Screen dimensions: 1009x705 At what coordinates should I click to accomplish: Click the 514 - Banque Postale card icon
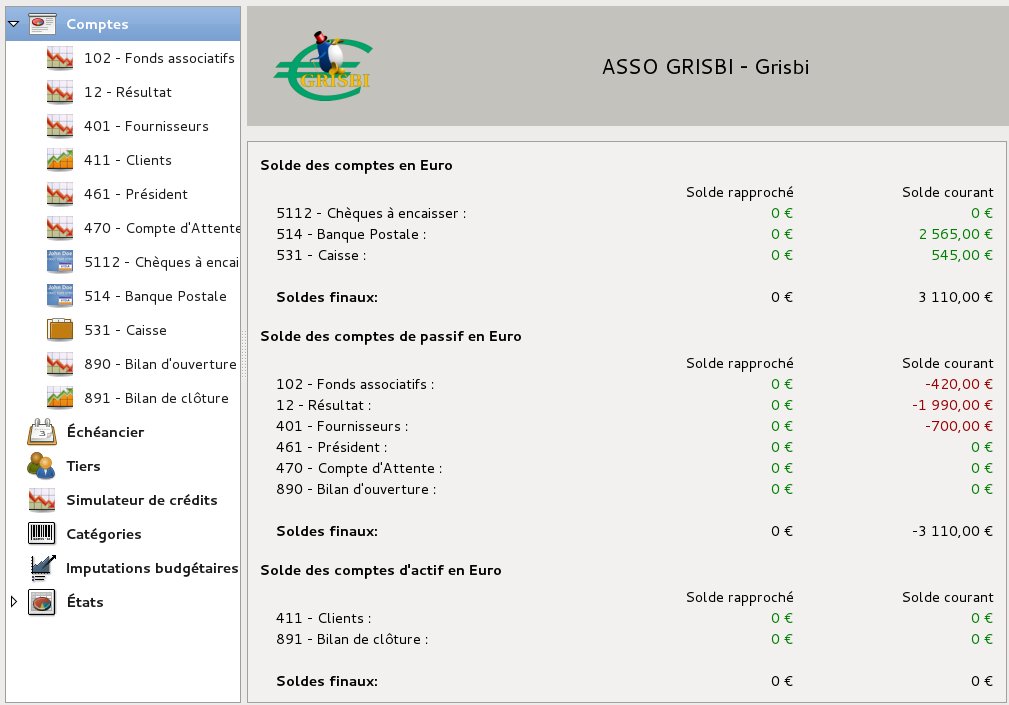[x=60, y=296]
